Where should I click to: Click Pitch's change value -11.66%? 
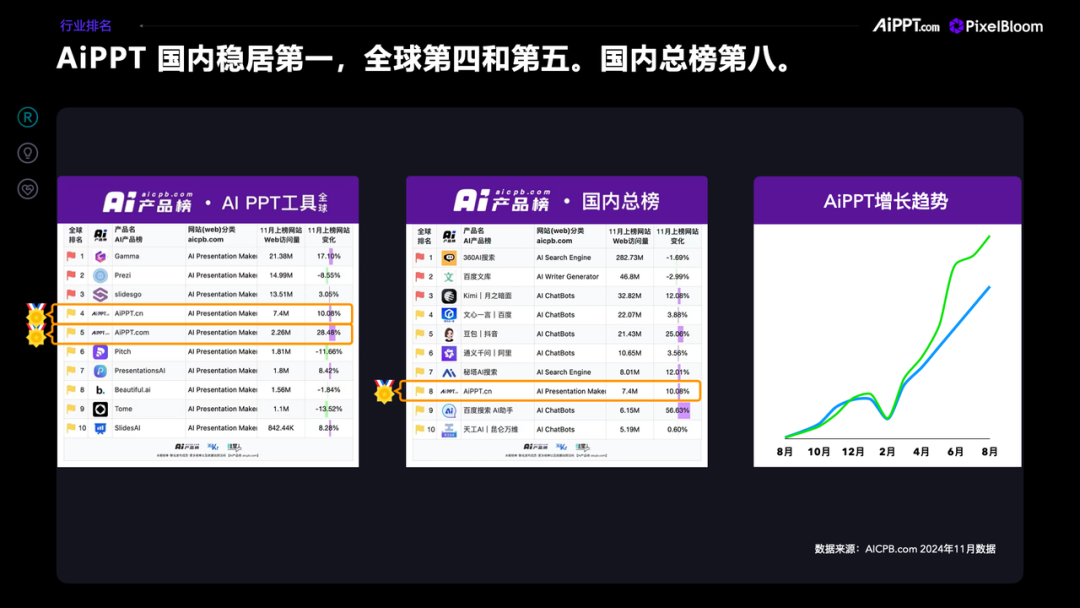pyautogui.click(x=329, y=352)
